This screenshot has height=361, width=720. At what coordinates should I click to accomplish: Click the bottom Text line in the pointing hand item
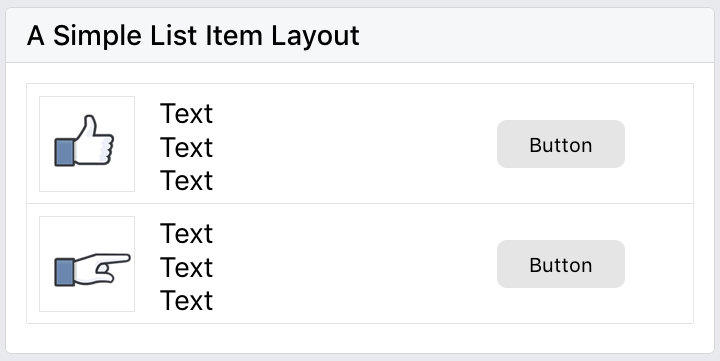(186, 300)
